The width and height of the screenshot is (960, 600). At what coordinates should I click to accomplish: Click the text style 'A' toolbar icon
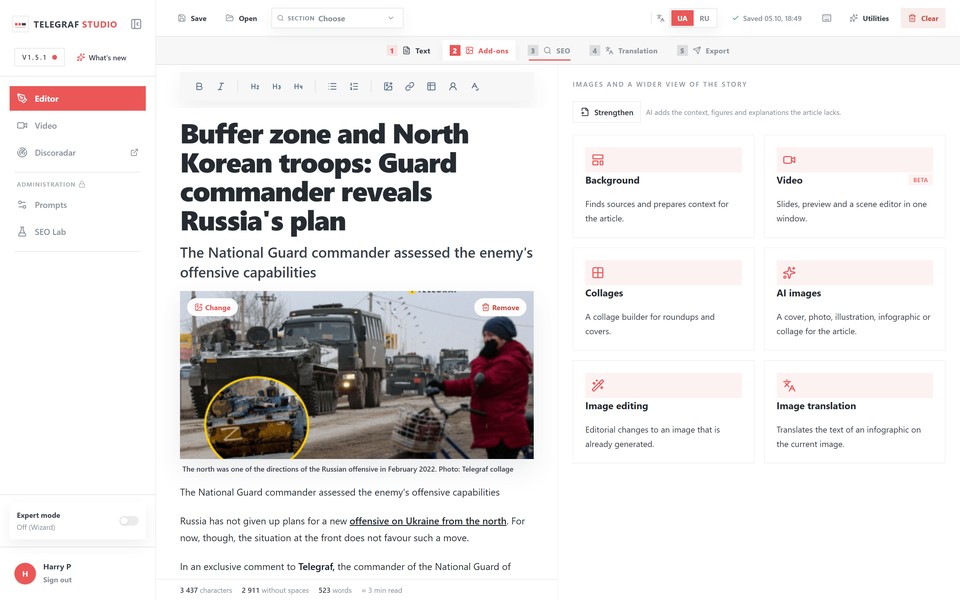(474, 86)
